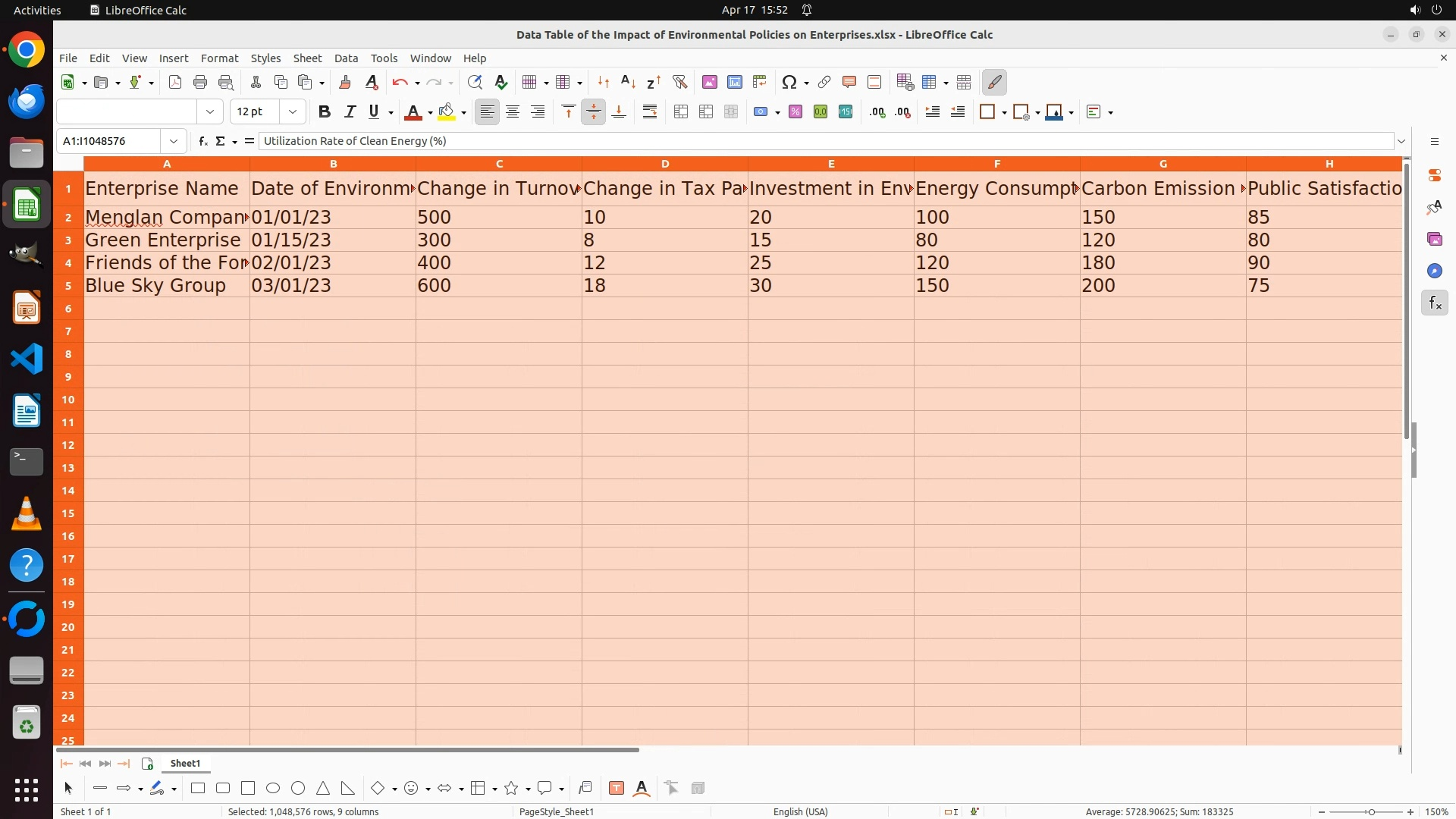The width and height of the screenshot is (1456, 819).
Task: Click the Sort Ascending icon
Action: (628, 82)
